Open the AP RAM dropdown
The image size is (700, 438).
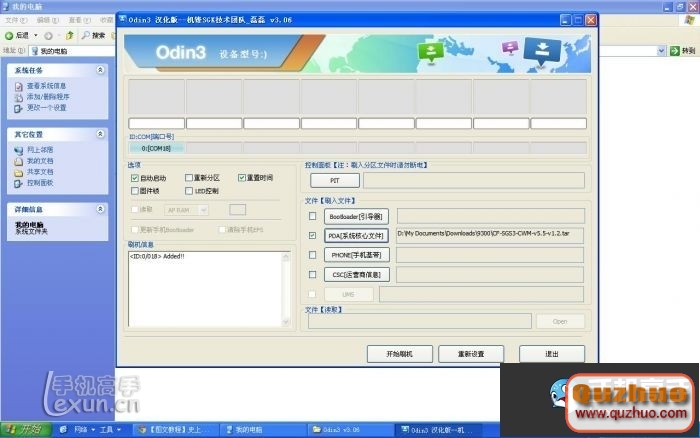(204, 210)
